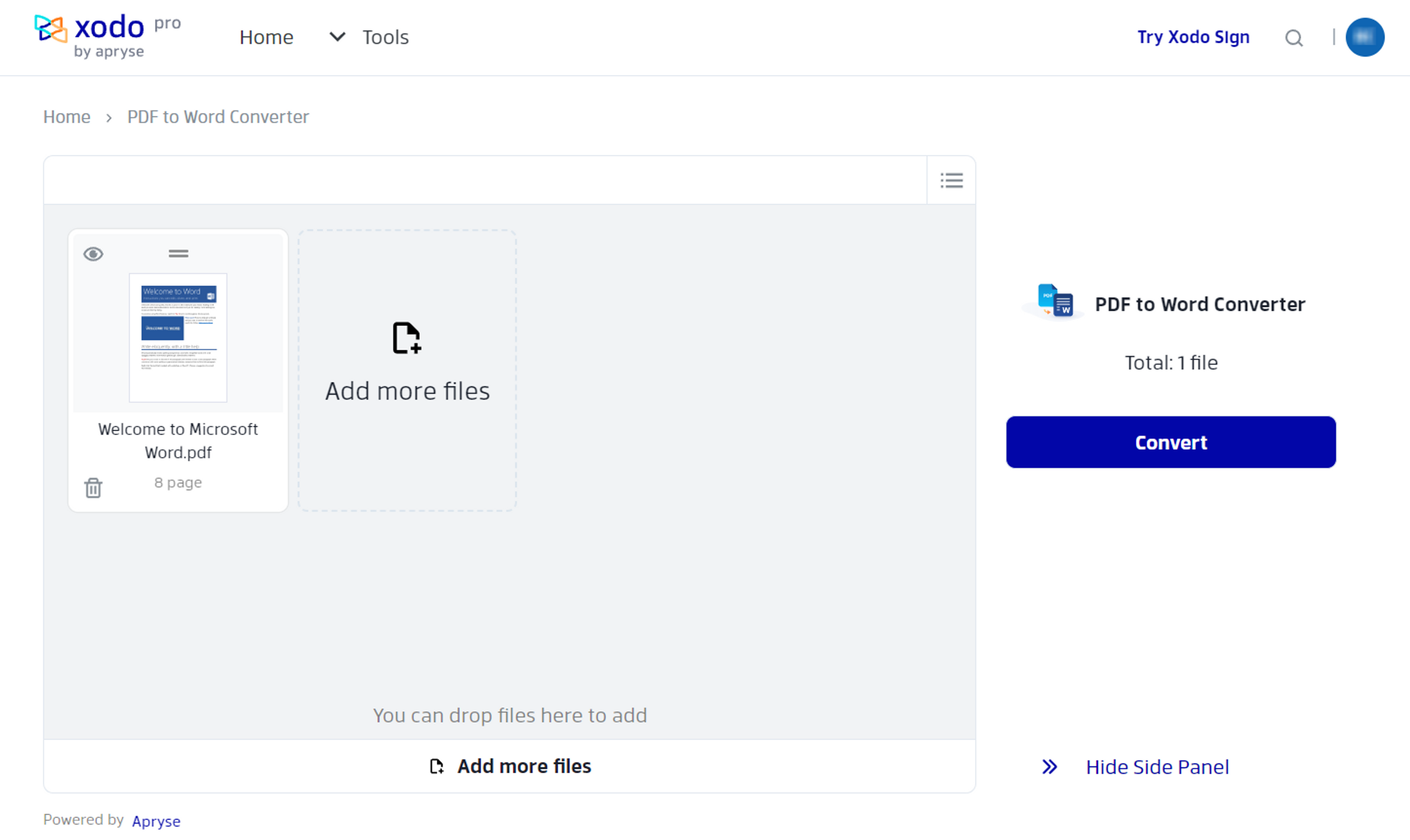1410x840 pixels.
Task: Preview the file with the eye icon
Action: point(93,254)
